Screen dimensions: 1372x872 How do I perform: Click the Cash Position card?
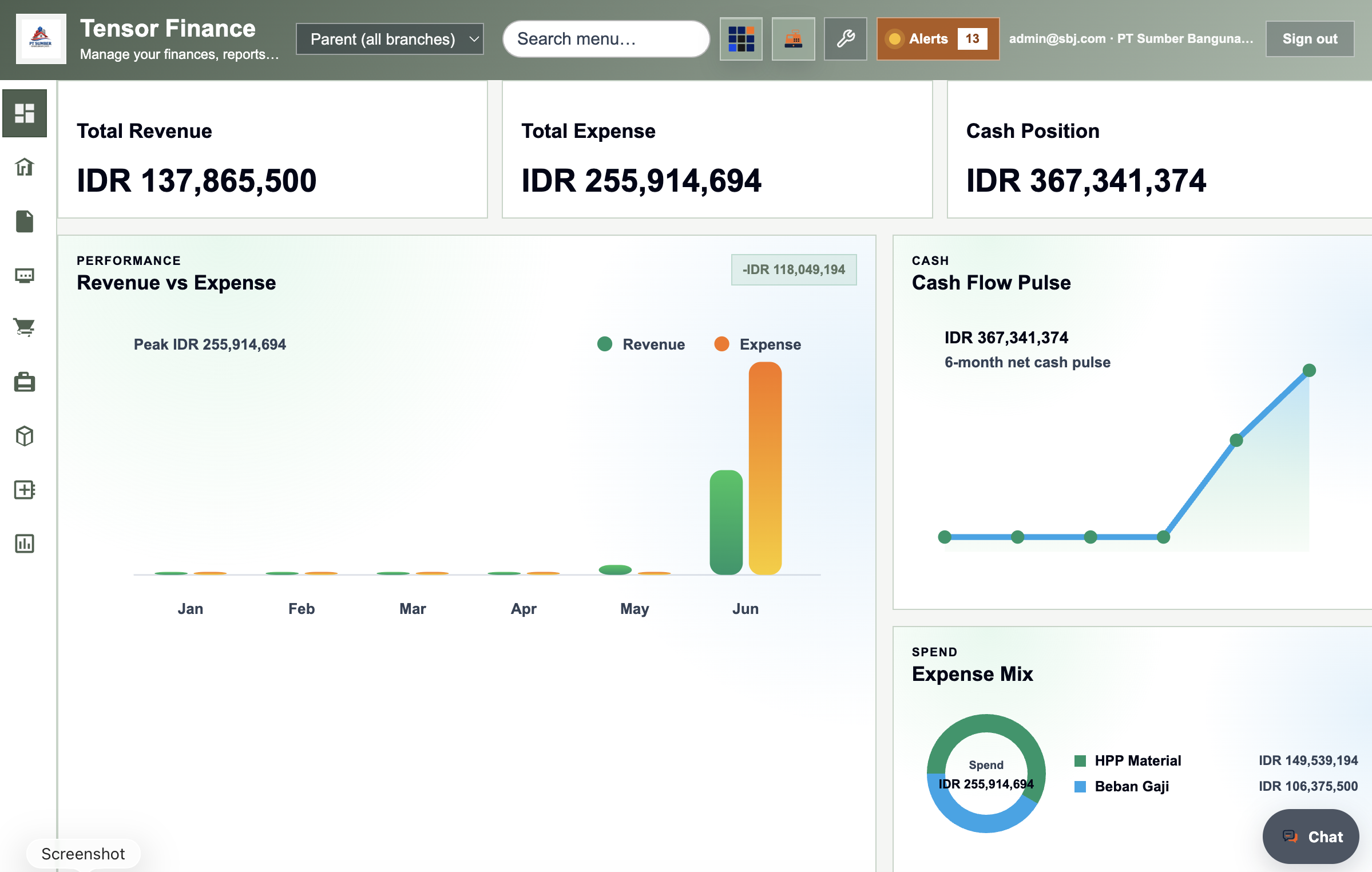pyautogui.click(x=1159, y=150)
